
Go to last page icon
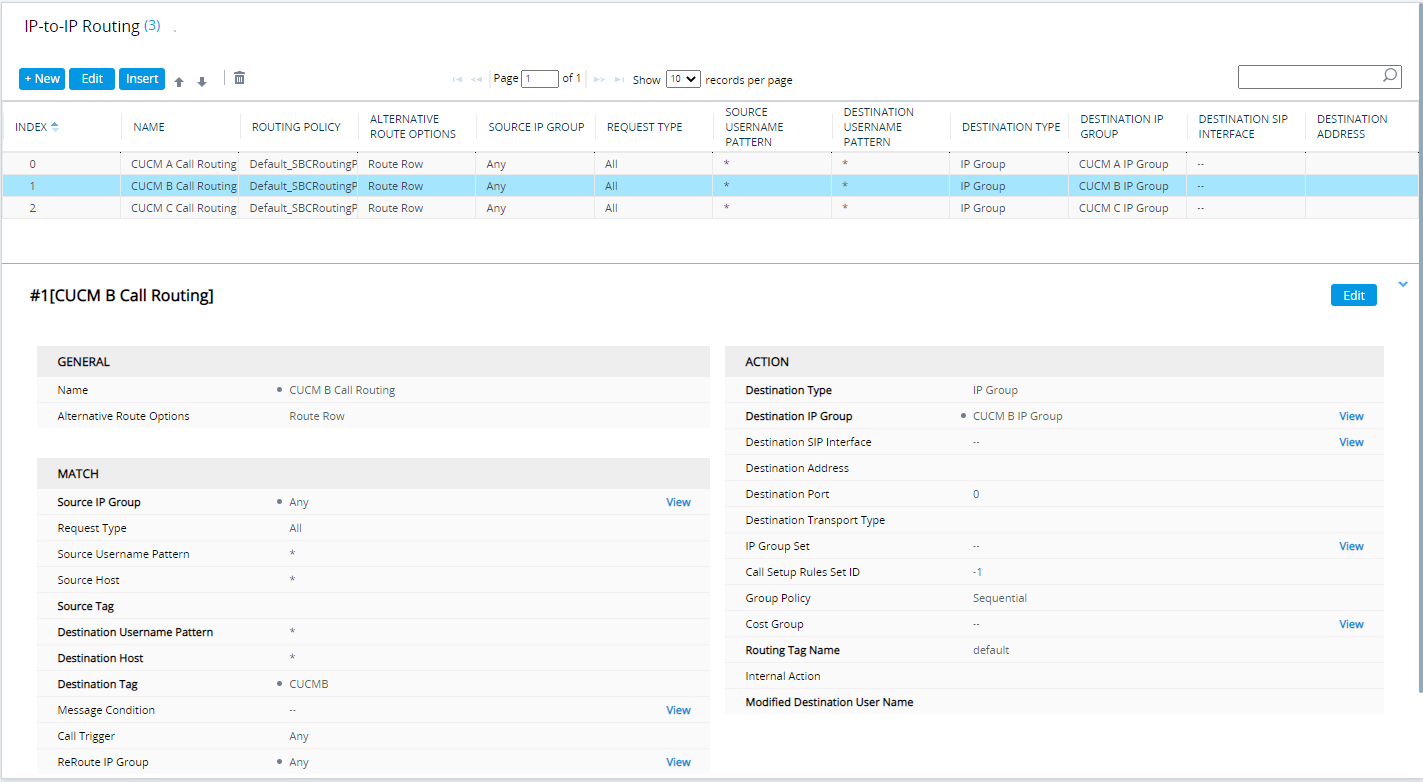point(620,79)
